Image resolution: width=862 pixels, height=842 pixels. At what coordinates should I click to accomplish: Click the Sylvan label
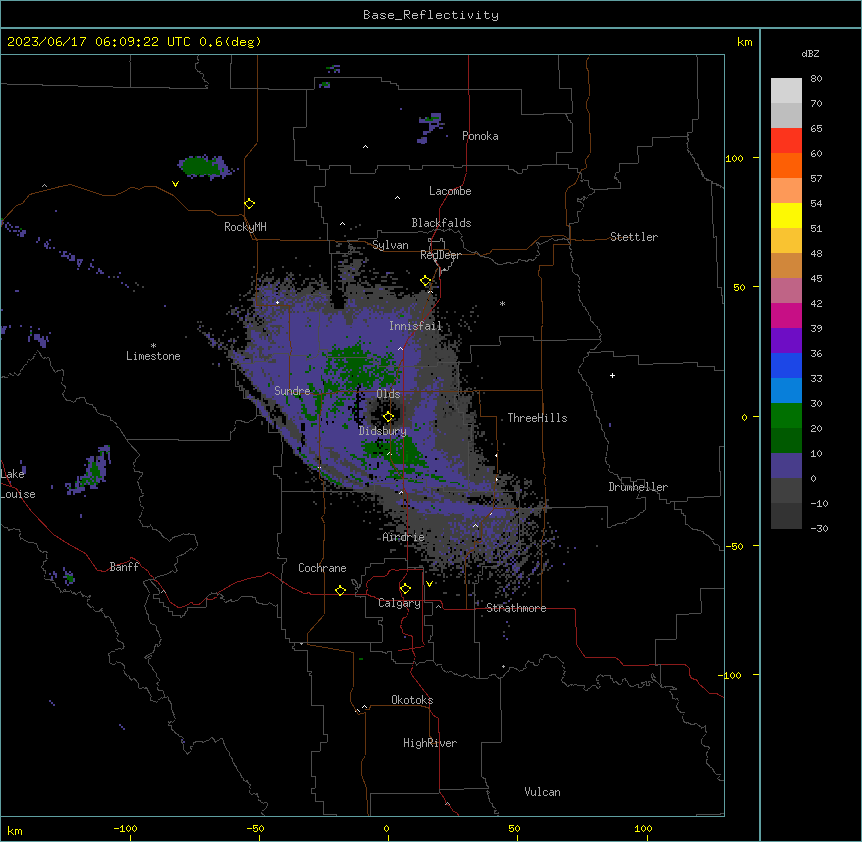390,245
